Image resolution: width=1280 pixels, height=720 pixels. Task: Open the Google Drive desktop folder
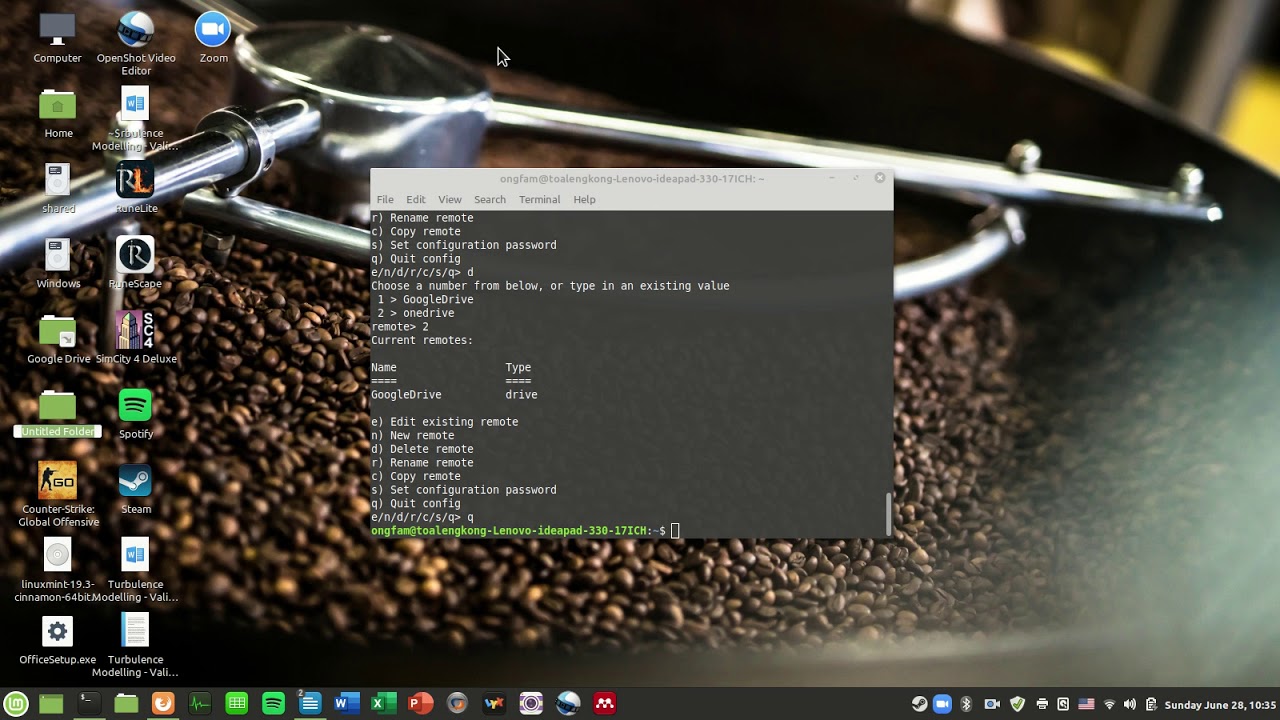point(57,338)
